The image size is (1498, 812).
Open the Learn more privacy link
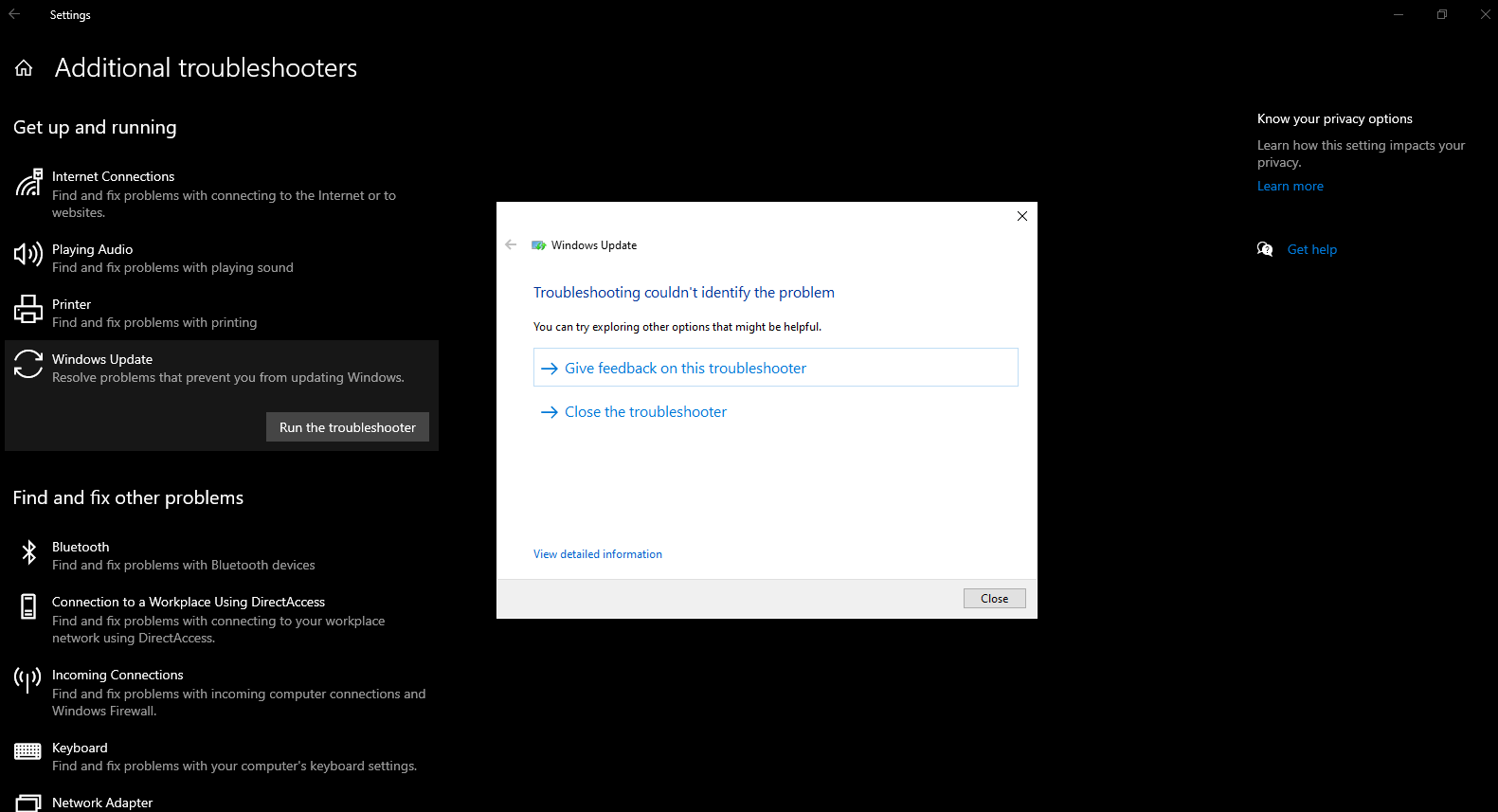[1290, 187]
